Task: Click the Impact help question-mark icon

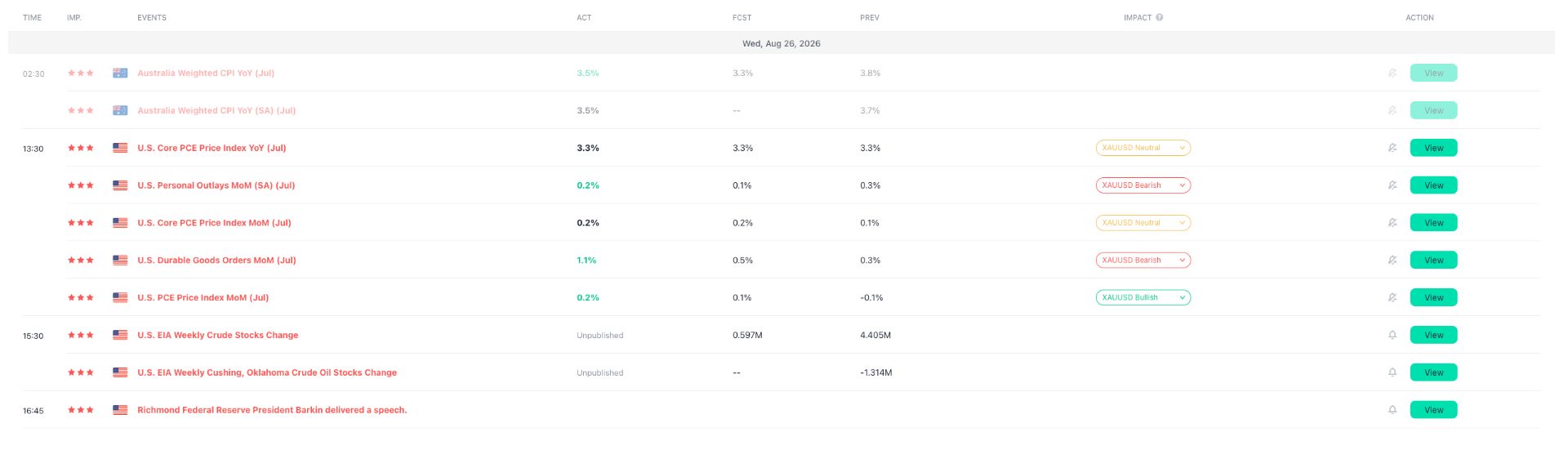Action: [x=1160, y=17]
